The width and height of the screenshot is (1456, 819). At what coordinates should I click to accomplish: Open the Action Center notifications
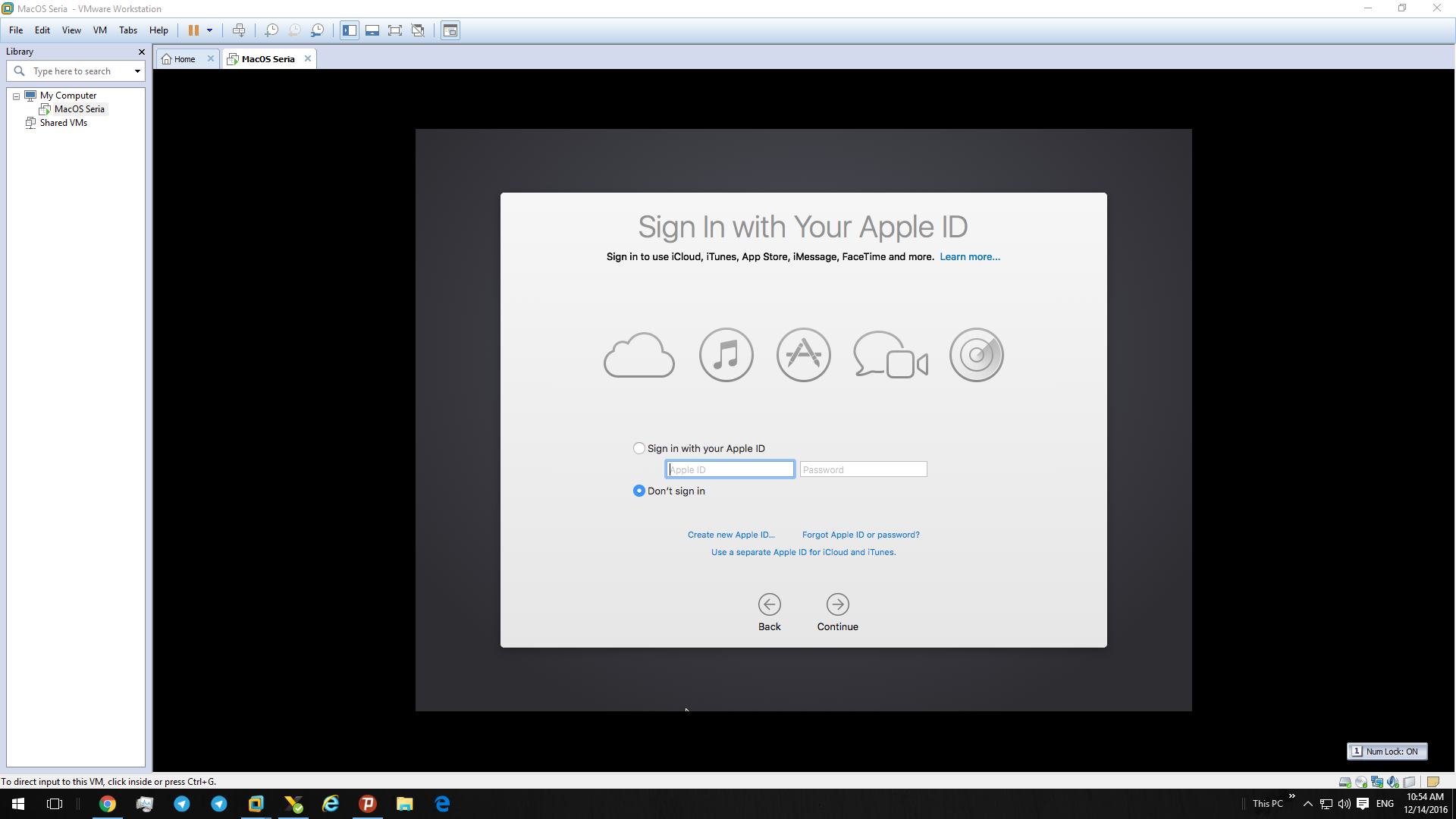coord(1363,804)
